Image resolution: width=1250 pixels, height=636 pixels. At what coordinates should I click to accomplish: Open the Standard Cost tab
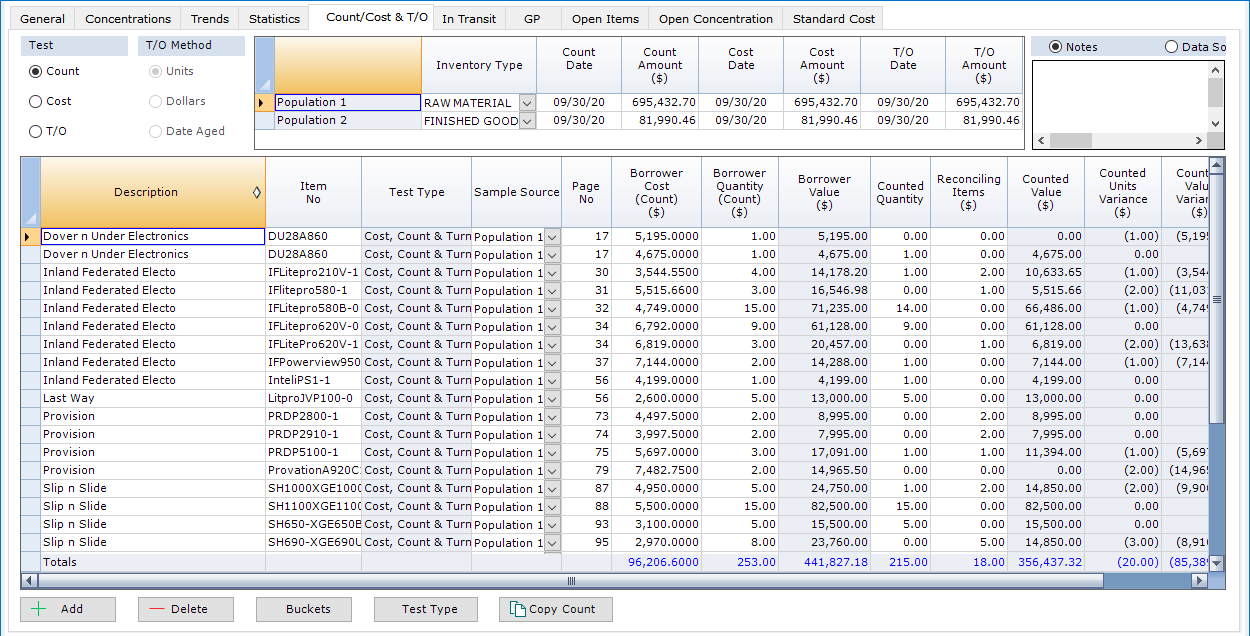click(x=833, y=17)
